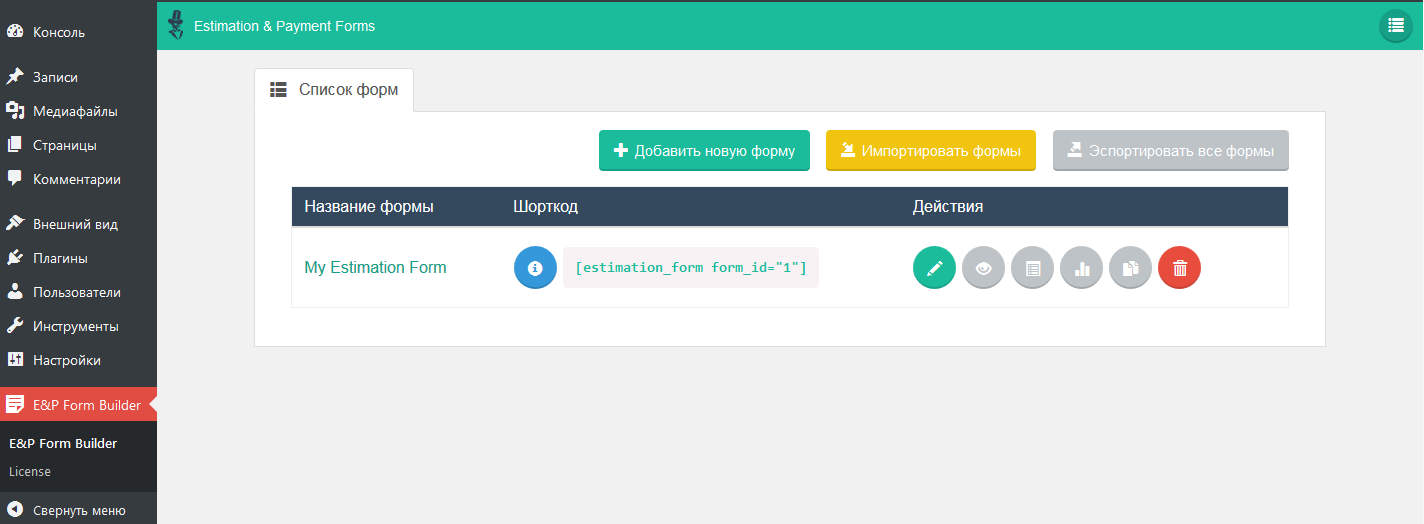The image size is (1424, 524).
Task: Click the blue shortcode info icon
Action: point(535,268)
